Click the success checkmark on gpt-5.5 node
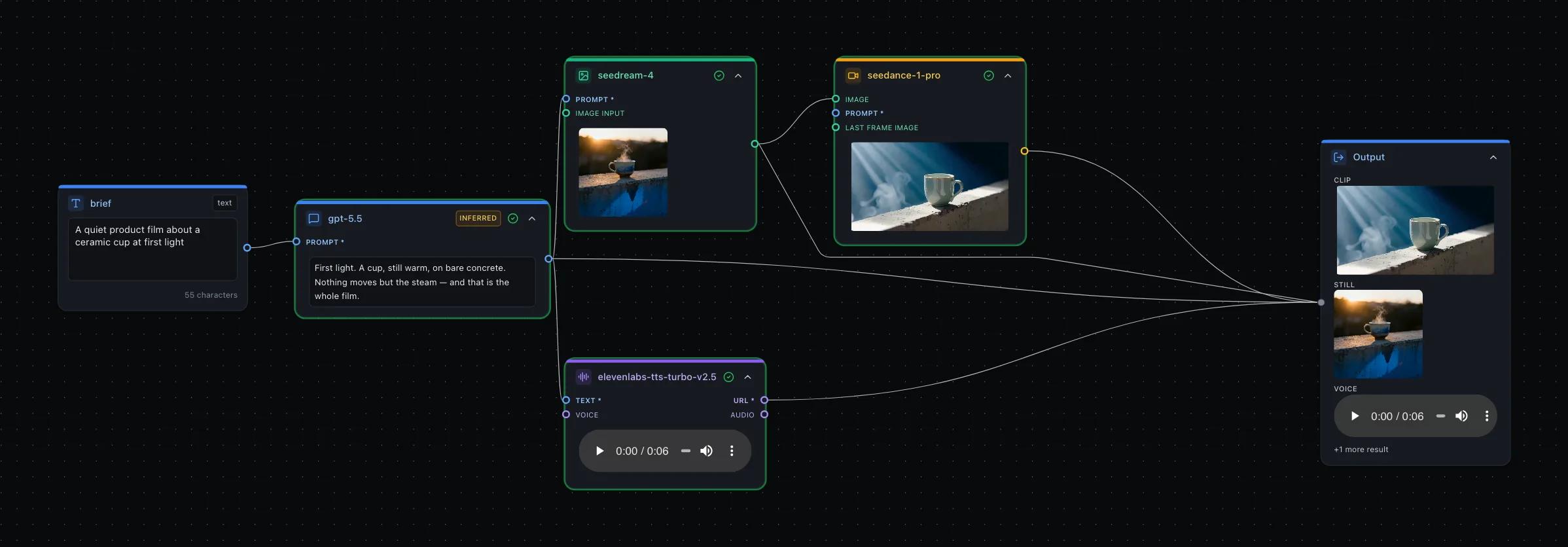 pos(513,219)
